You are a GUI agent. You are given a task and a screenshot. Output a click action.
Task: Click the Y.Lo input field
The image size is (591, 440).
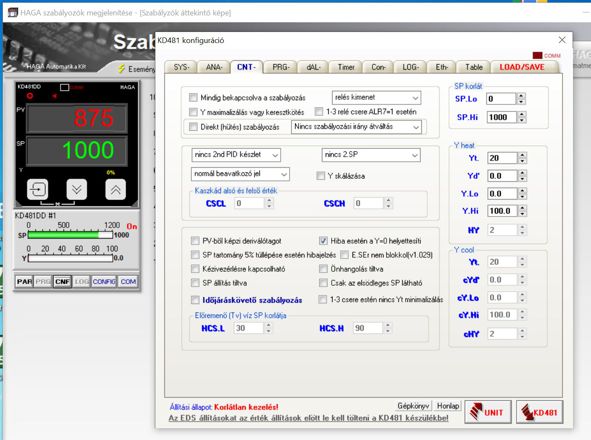[x=502, y=194]
